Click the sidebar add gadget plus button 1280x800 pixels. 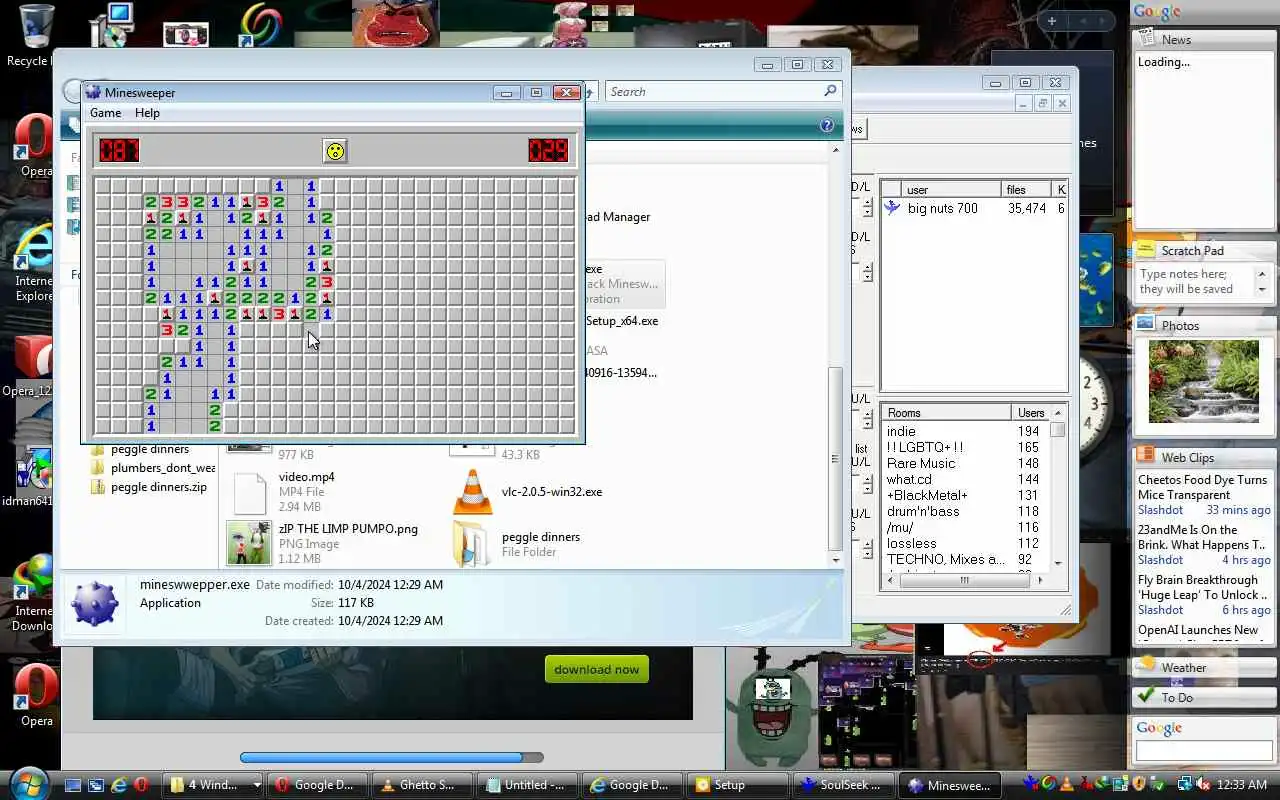click(1052, 20)
